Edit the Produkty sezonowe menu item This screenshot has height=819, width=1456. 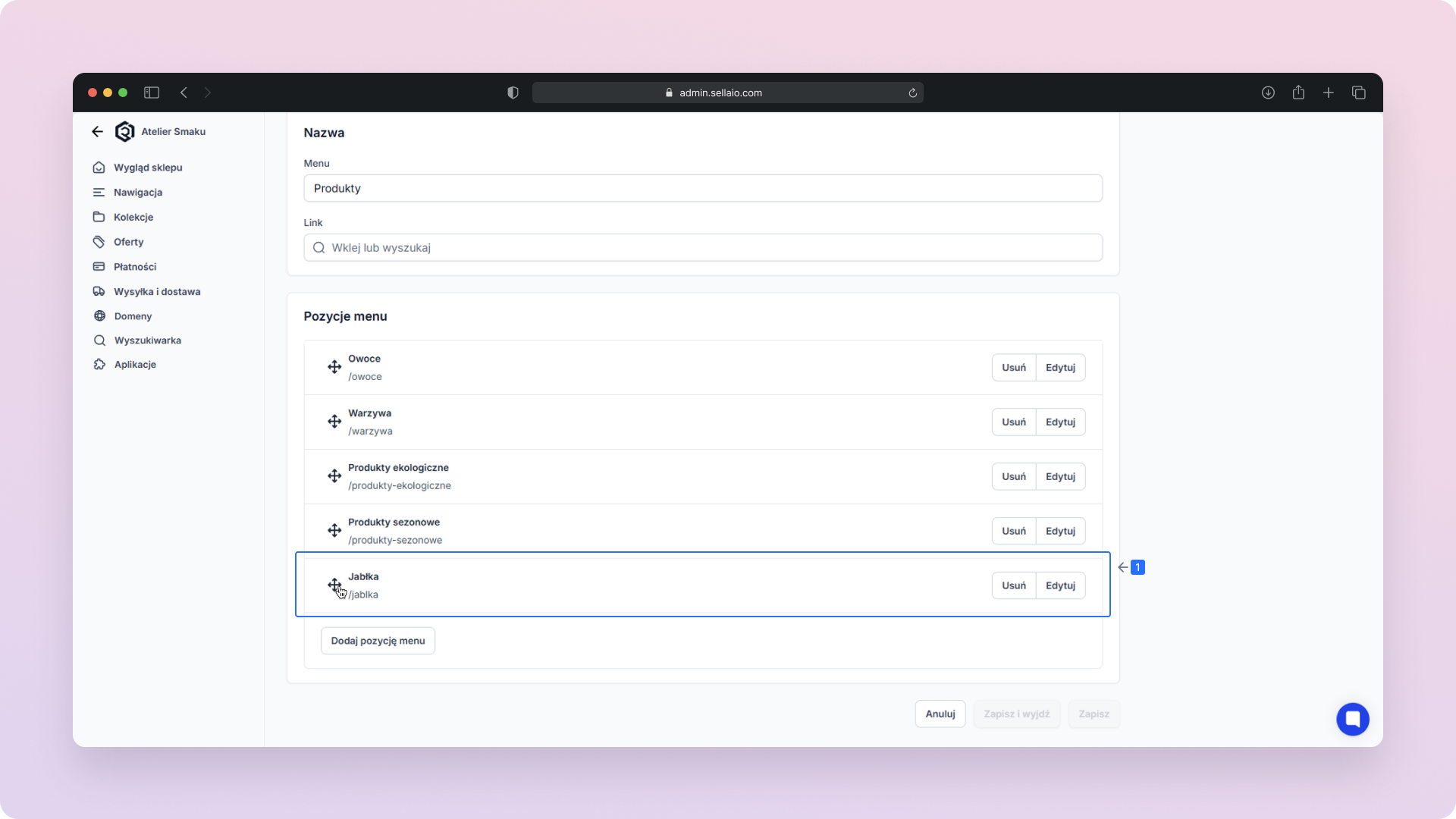pos(1060,532)
